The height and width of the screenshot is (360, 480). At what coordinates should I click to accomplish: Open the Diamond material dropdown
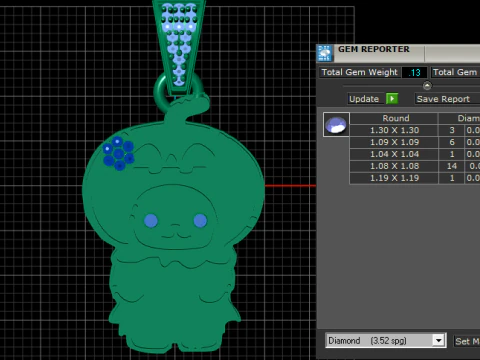[x=386, y=340]
